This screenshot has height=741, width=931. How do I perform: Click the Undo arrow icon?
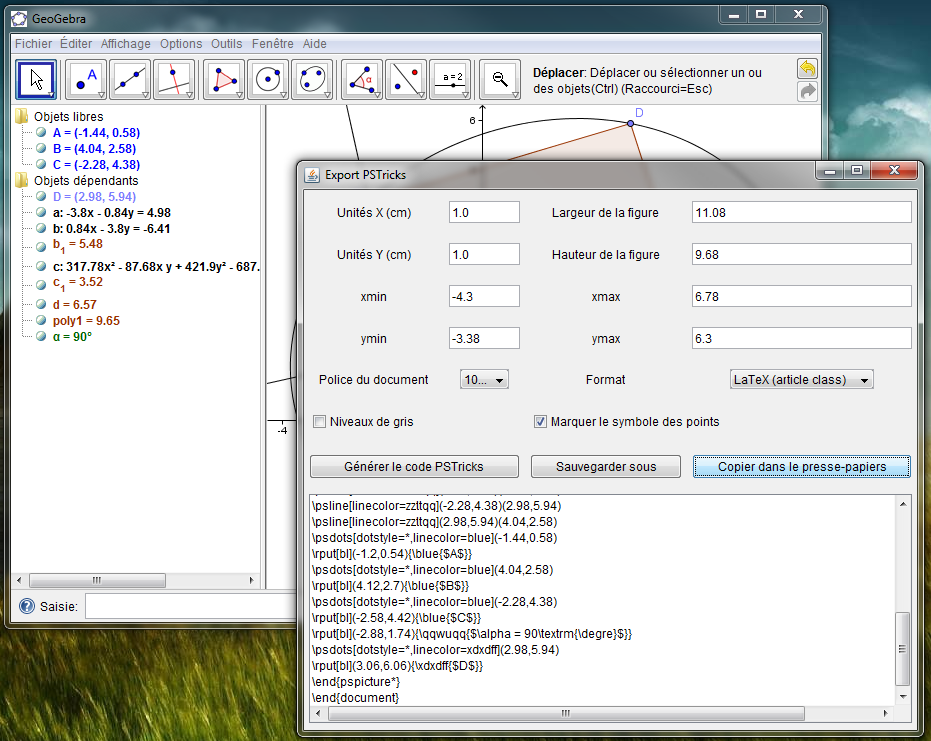[808, 69]
